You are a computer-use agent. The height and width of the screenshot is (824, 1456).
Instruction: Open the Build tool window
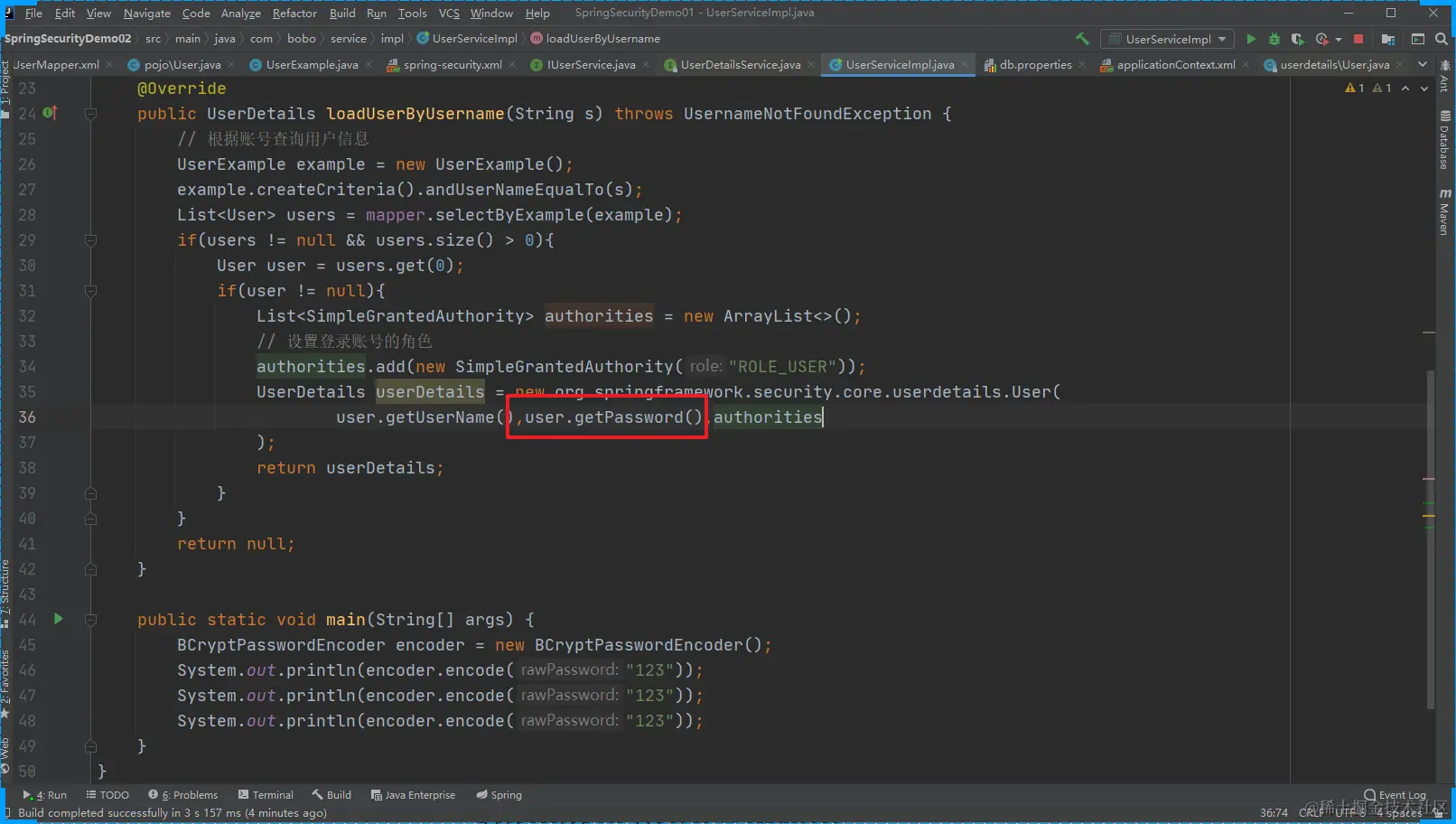[x=331, y=795]
